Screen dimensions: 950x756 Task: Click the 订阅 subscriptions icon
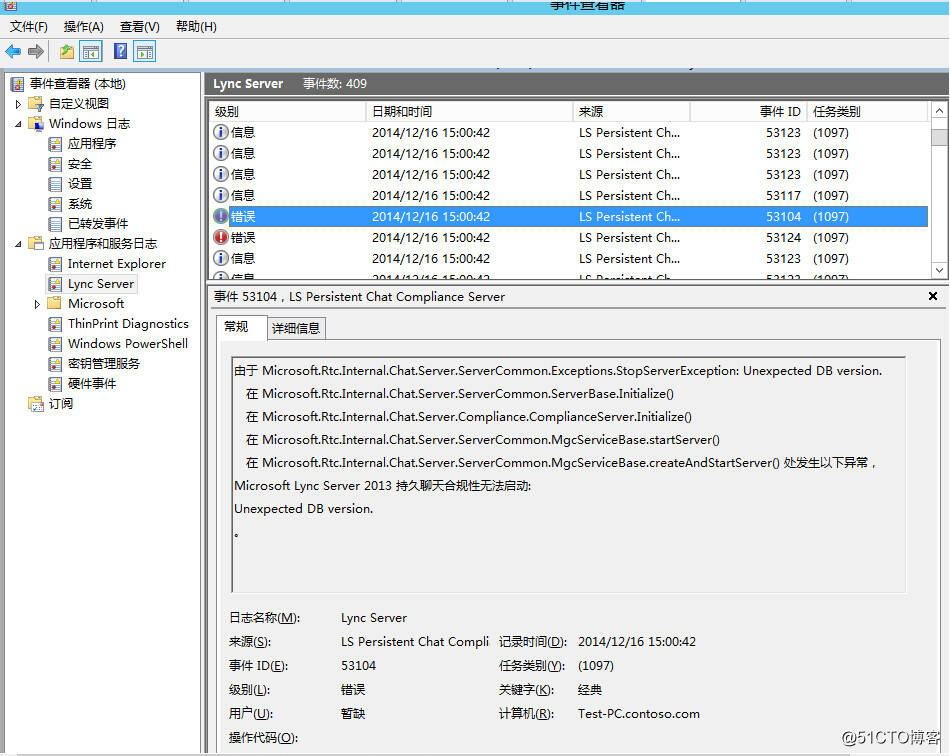(x=36, y=403)
